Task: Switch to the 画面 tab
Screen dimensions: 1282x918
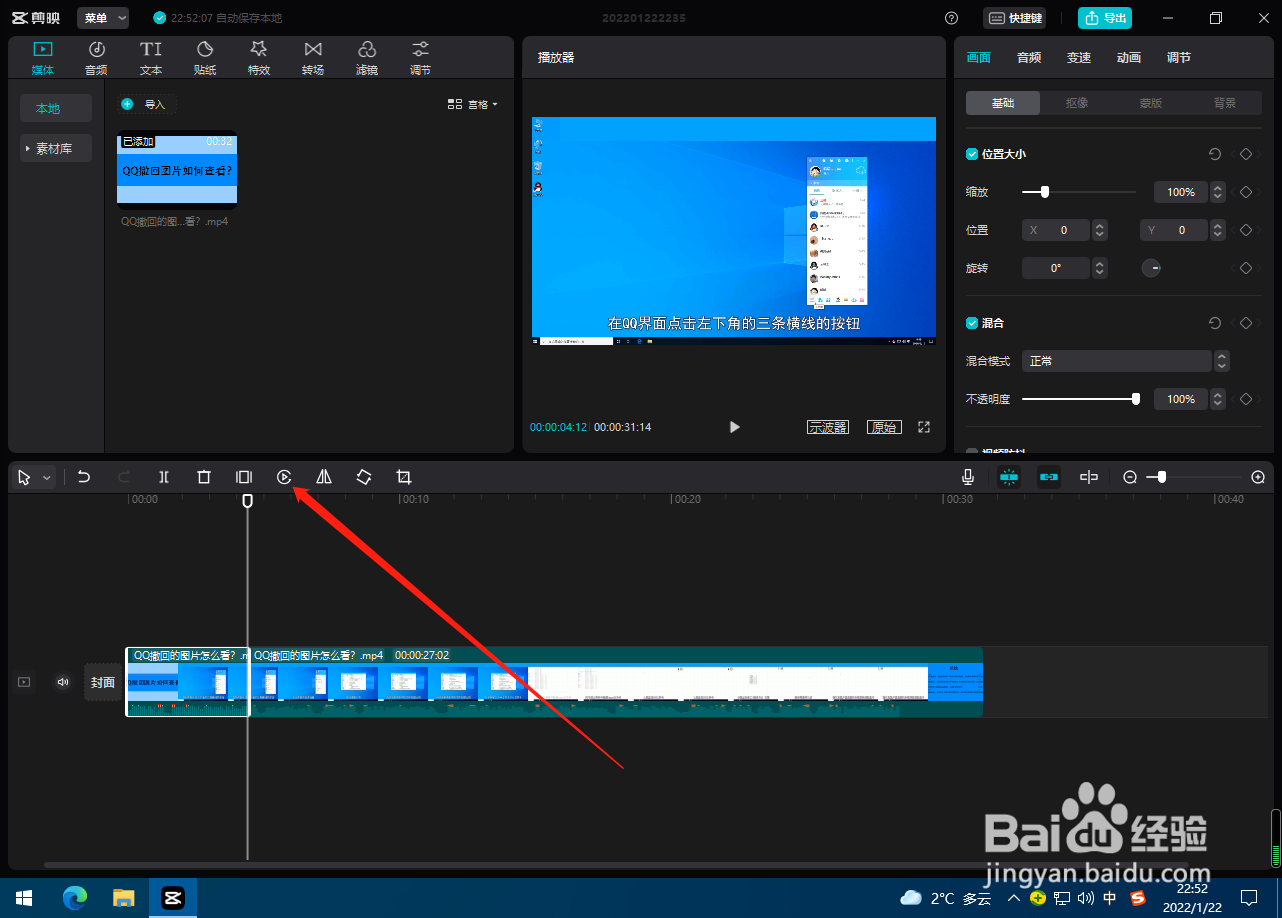Action: (x=979, y=58)
